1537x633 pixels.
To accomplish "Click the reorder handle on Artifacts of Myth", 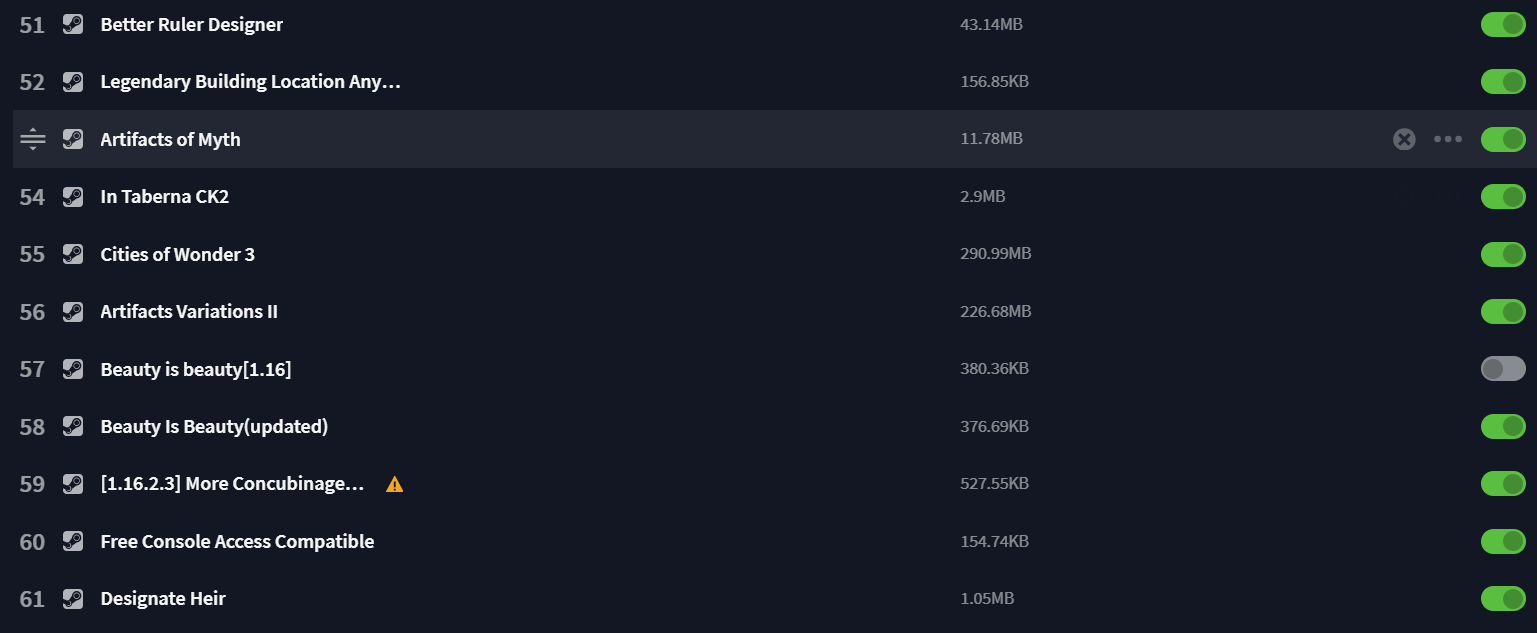I will 33,139.
